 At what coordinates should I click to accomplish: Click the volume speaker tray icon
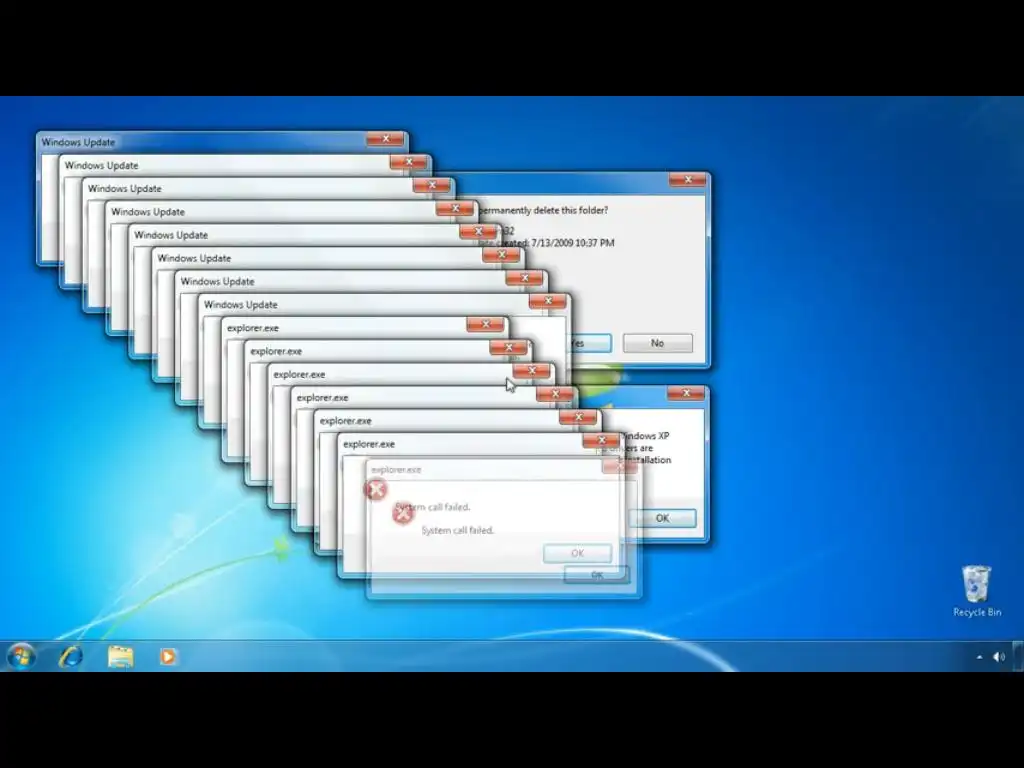(999, 657)
